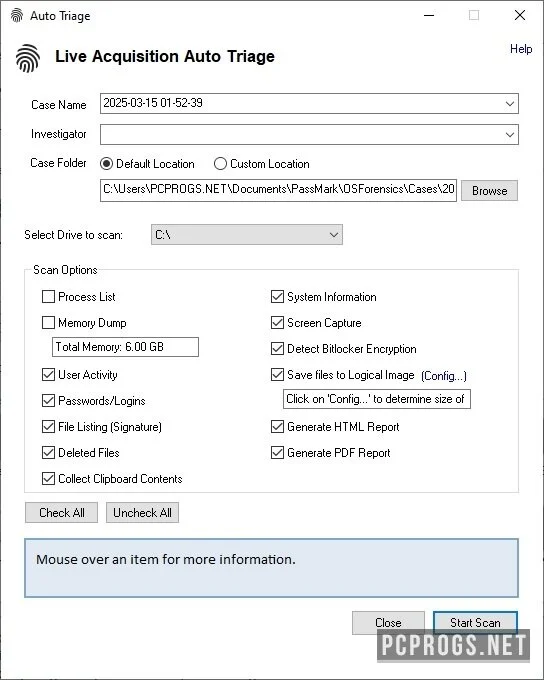544x680 pixels.
Task: Select Custom Location radio button
Action: click(220, 164)
